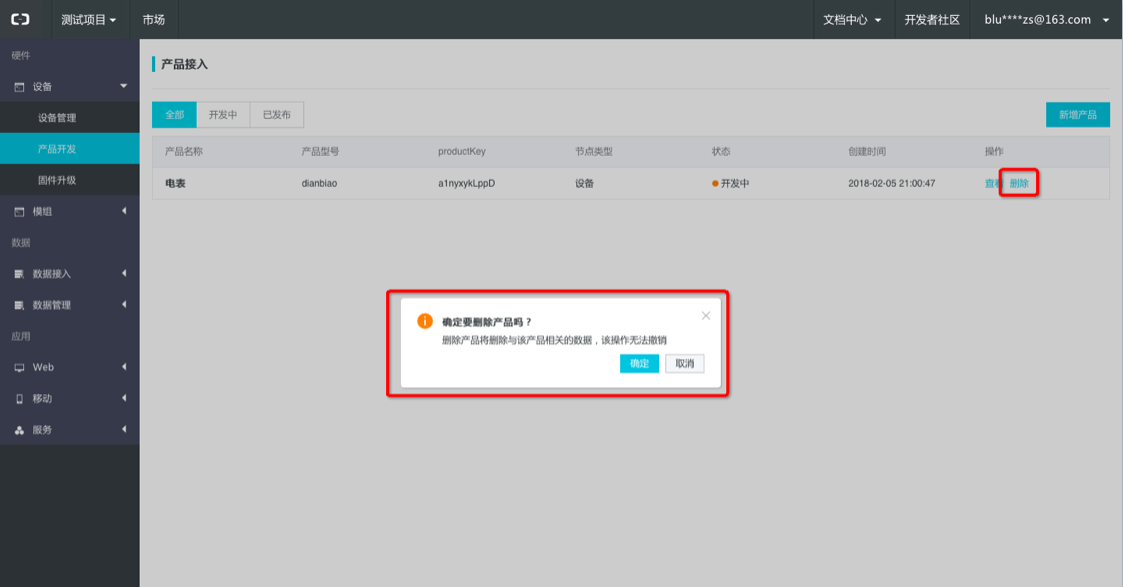1123x587 pixels.
Task: Click 取消 to cancel deletion
Action: [685, 364]
